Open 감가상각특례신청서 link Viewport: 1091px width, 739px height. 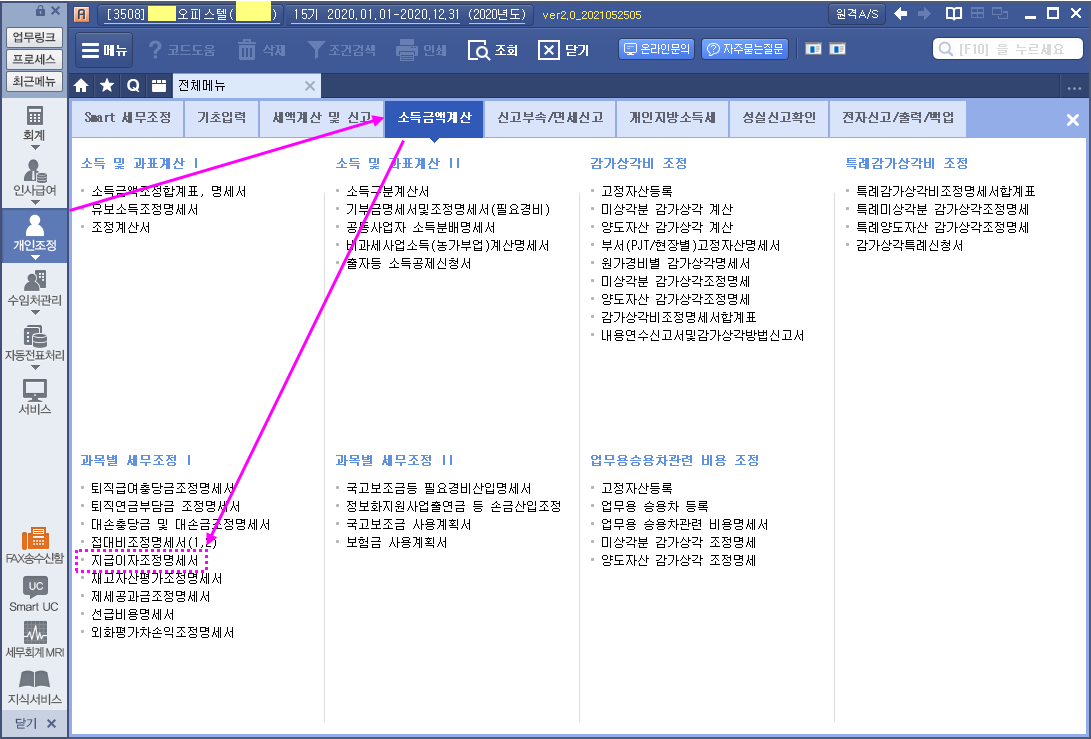[x=909, y=246]
